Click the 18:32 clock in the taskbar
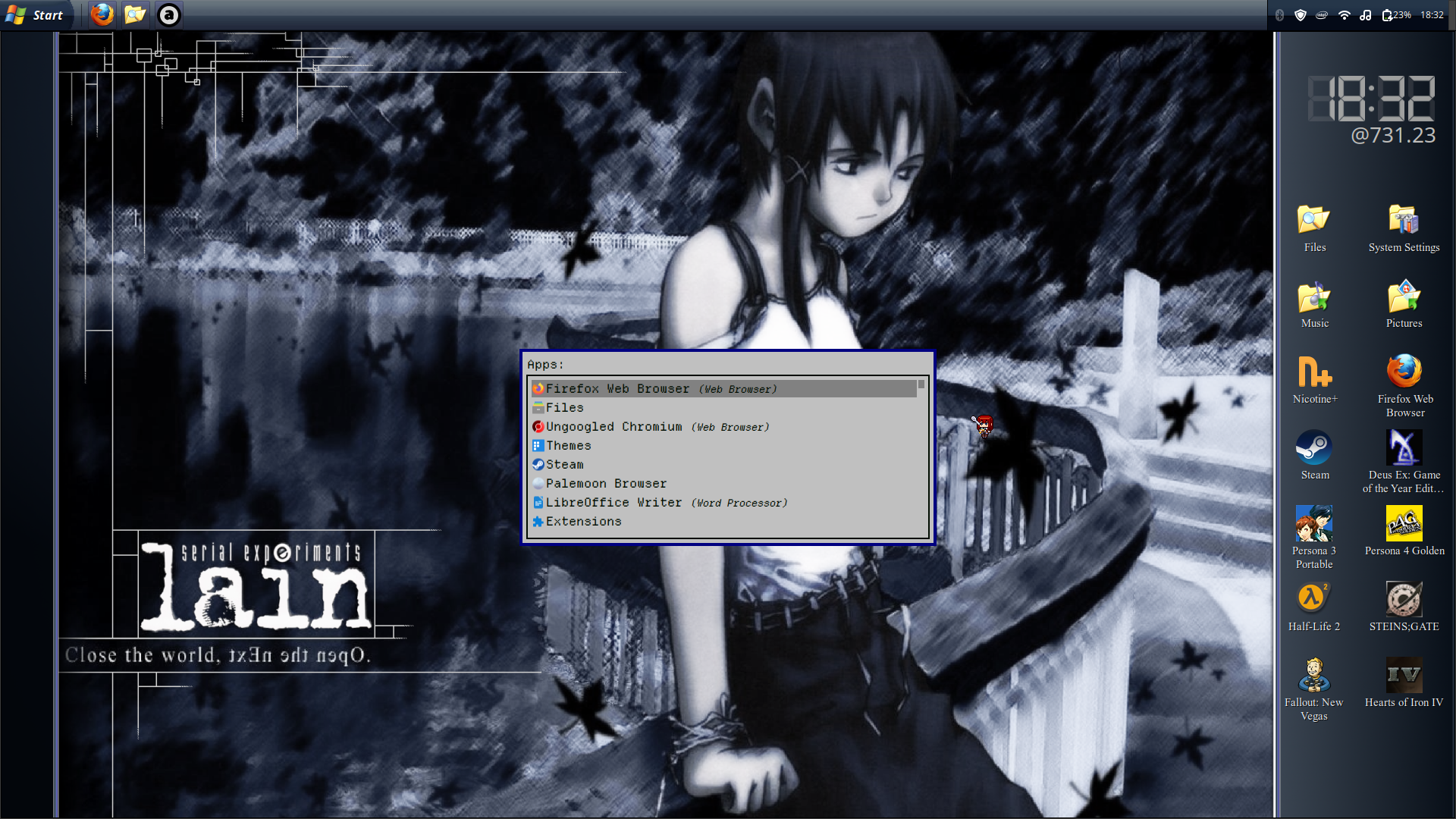The image size is (1456, 819). tap(1432, 15)
